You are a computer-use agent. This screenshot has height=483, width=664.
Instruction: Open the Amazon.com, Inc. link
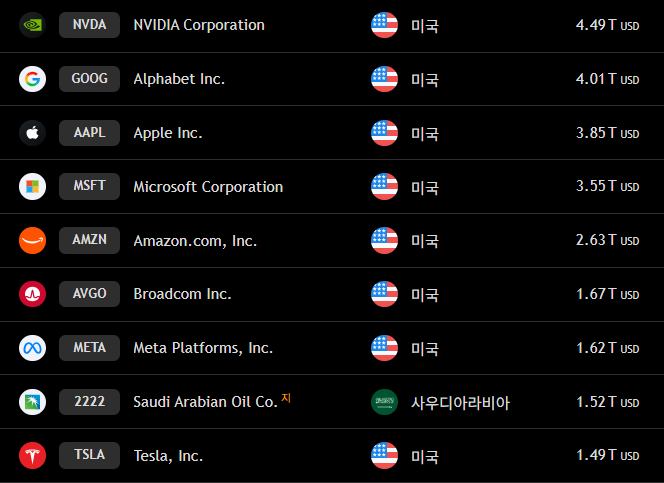[x=195, y=241]
